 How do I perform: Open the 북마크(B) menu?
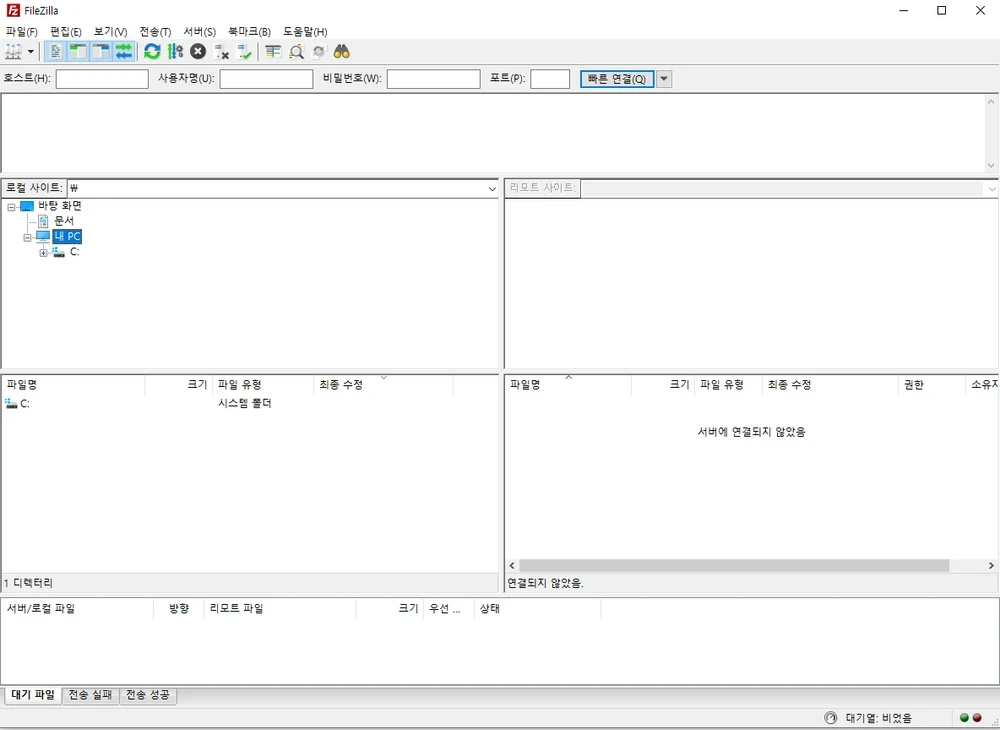click(249, 31)
